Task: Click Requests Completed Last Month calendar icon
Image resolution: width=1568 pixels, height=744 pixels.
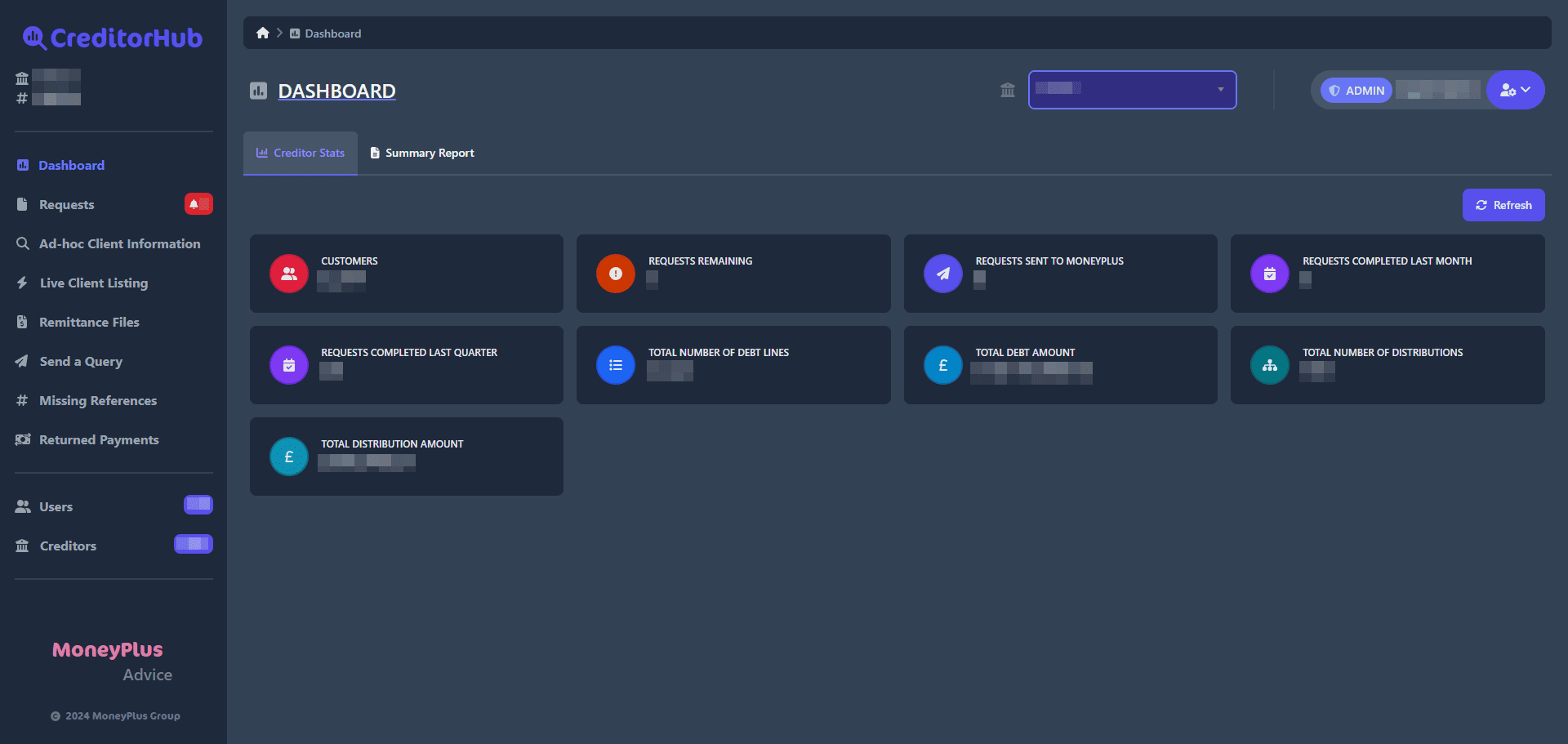Action: pos(1270,274)
